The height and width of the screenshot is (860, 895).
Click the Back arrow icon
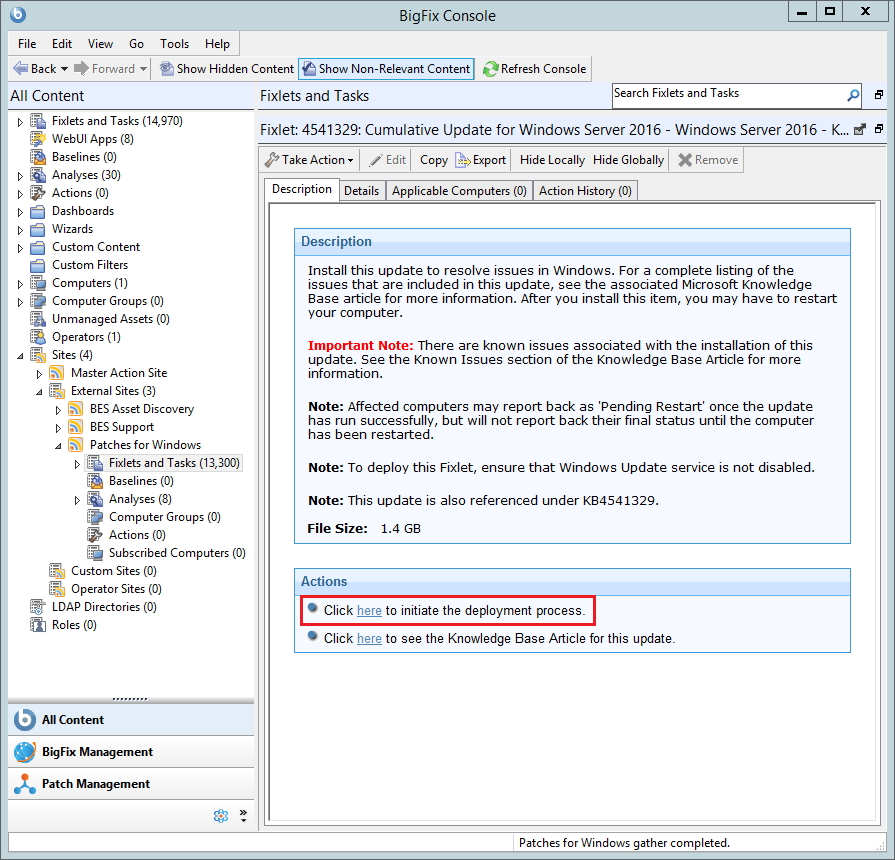pyautogui.click(x=21, y=68)
